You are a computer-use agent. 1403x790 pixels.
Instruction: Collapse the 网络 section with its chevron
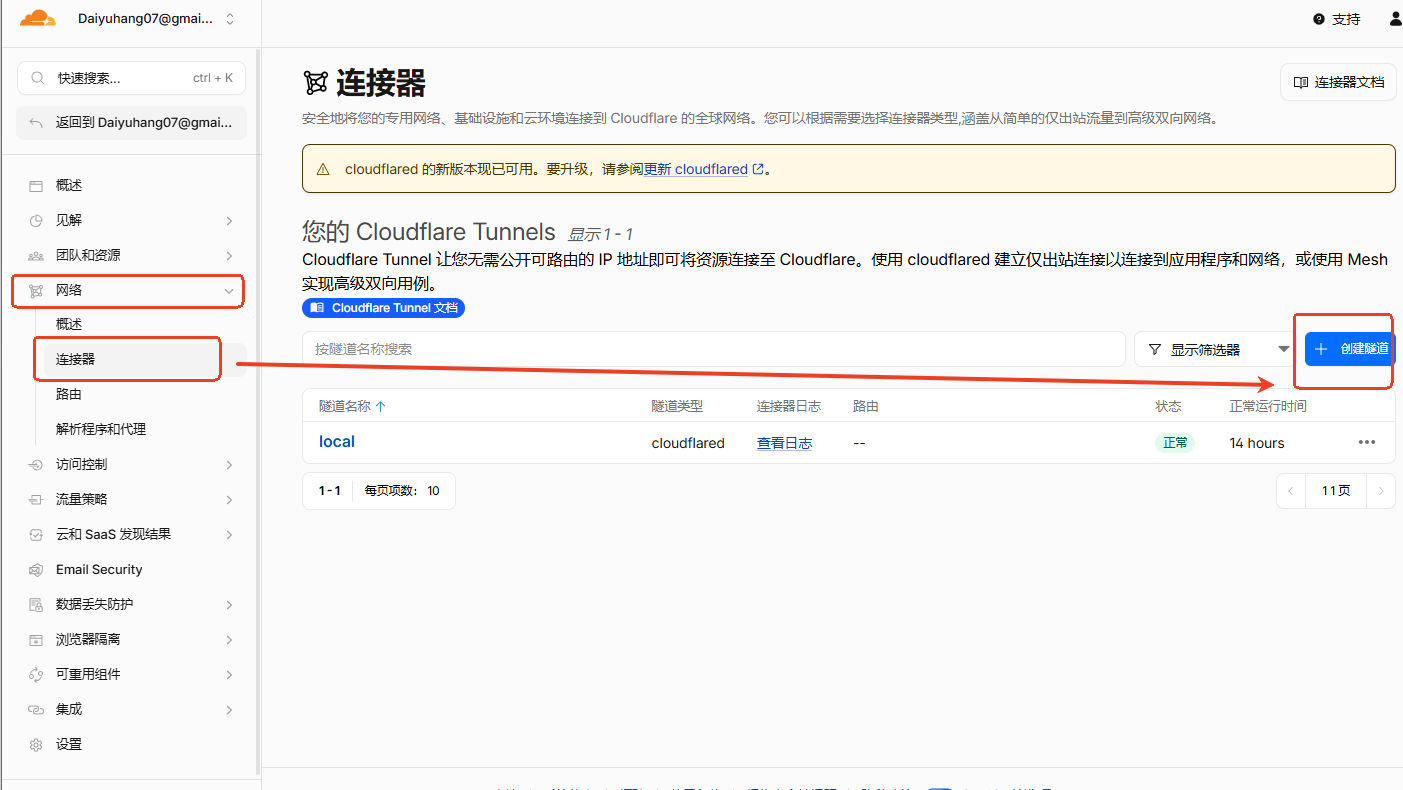229,291
